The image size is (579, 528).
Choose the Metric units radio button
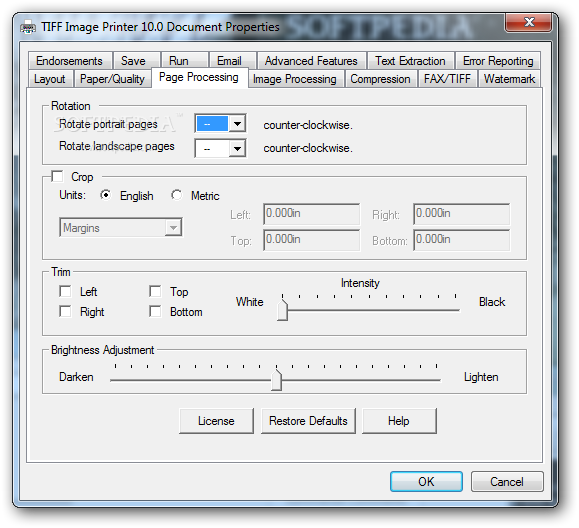click(177, 195)
